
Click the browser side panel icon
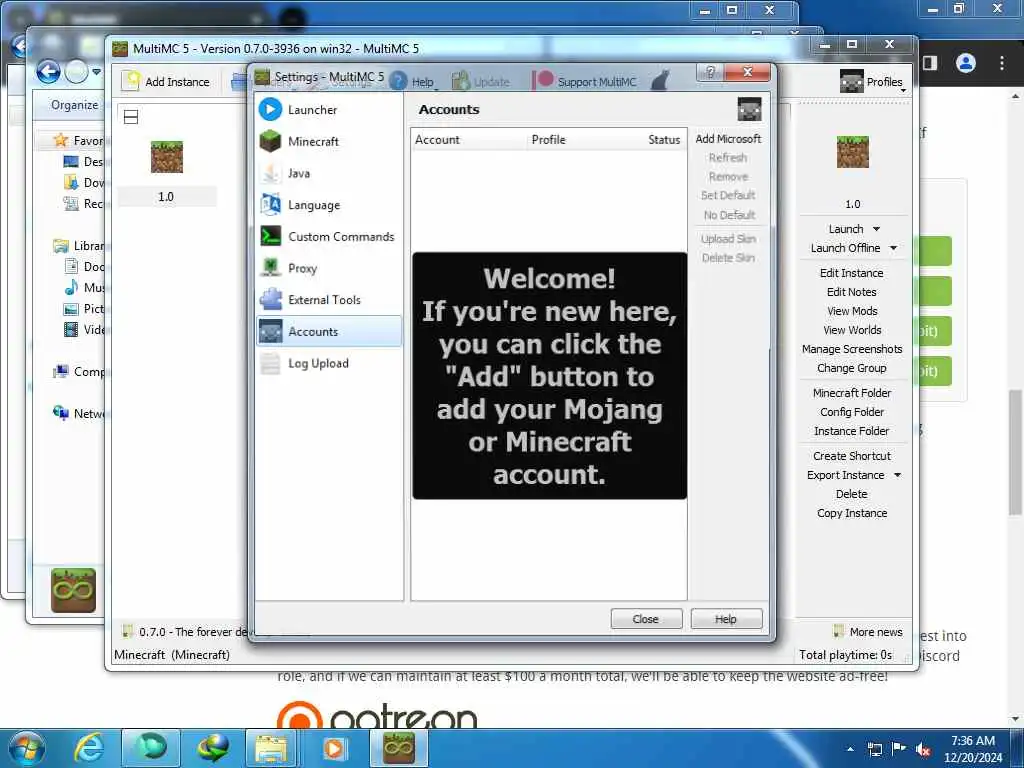tap(930, 63)
